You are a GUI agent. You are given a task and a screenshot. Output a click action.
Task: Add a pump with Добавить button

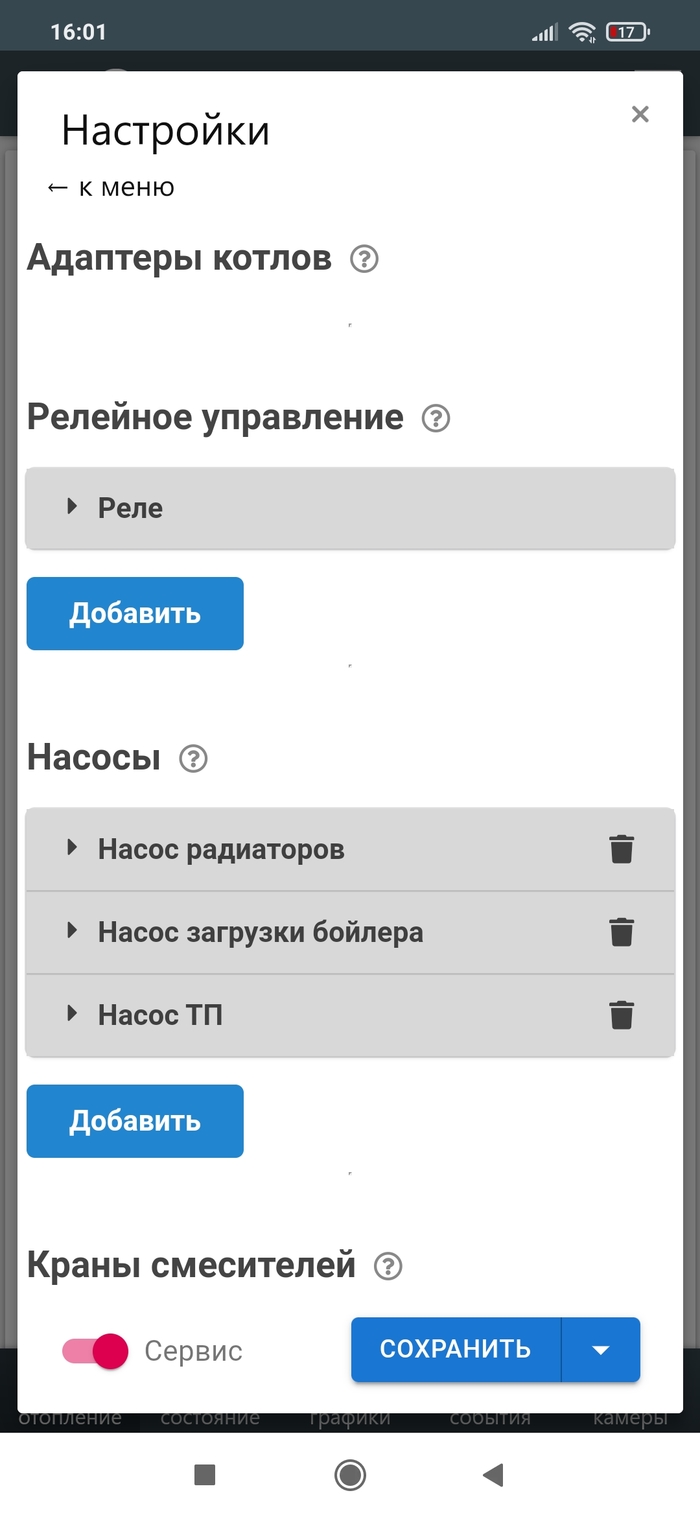click(x=135, y=1121)
